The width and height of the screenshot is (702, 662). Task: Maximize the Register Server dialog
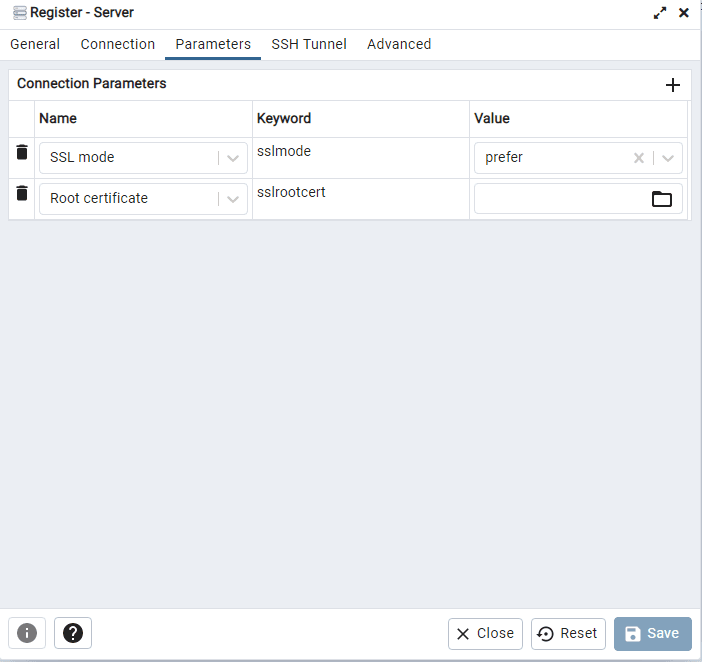tap(659, 13)
